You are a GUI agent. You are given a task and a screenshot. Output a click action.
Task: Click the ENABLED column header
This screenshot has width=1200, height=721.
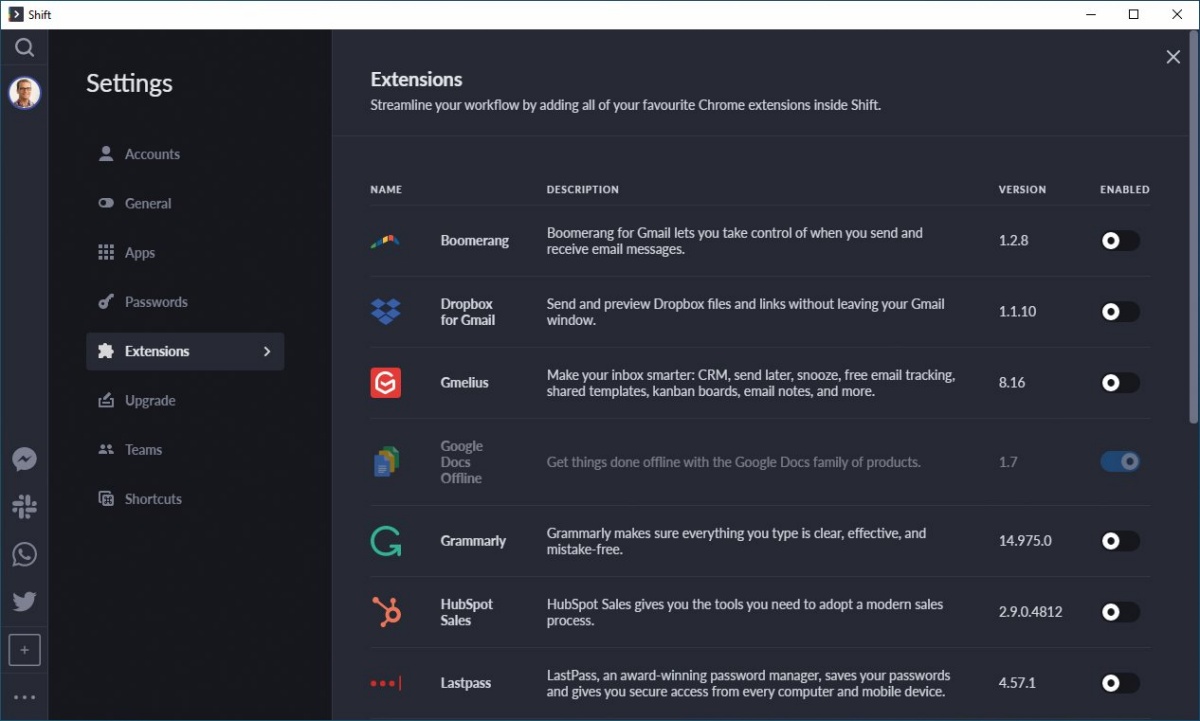1125,189
